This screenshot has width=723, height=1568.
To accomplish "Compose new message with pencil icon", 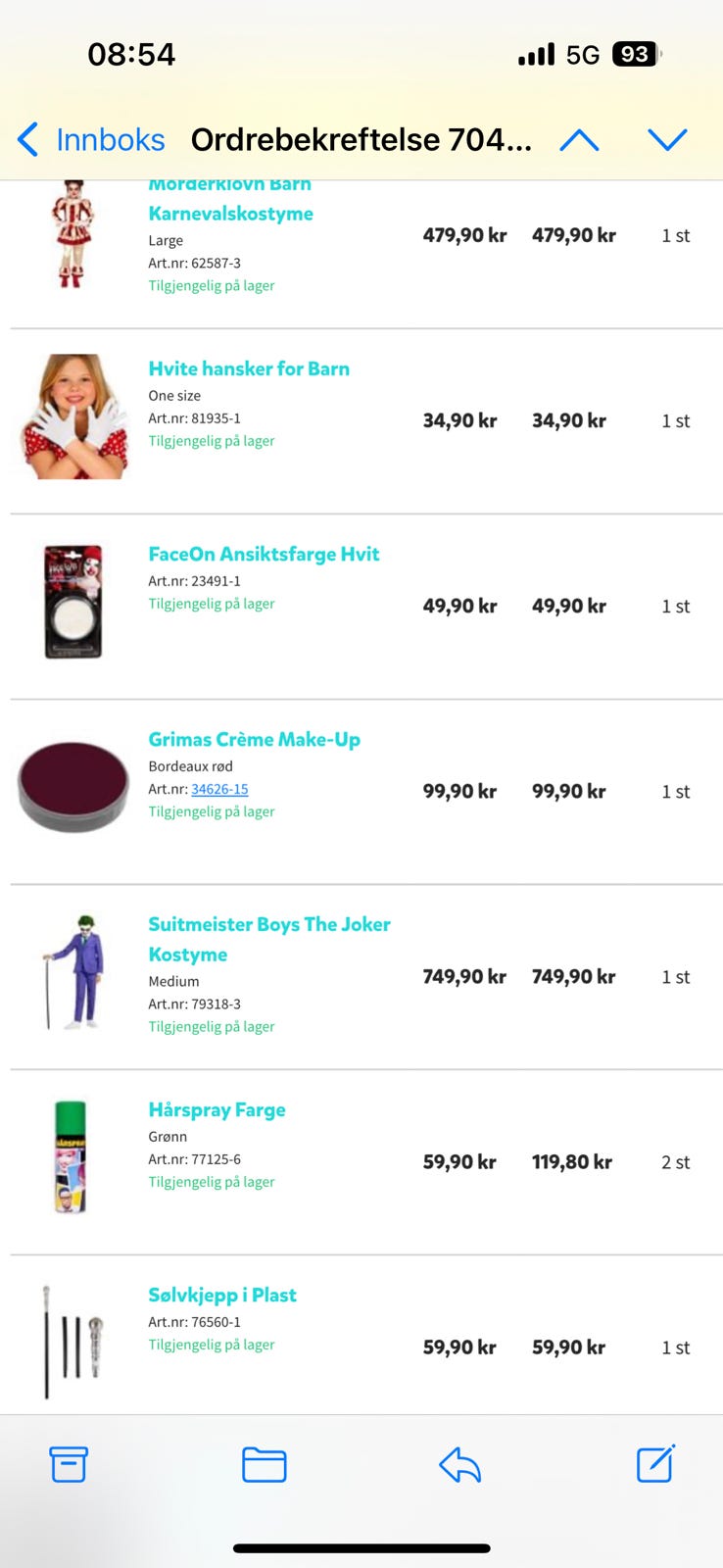I will (654, 1464).
